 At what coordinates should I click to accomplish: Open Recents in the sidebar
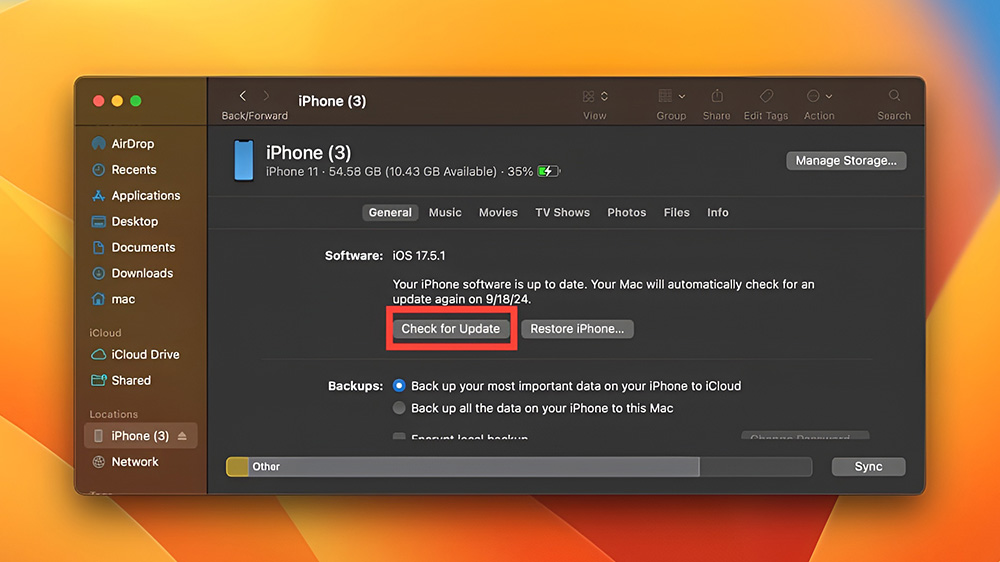pos(124,170)
